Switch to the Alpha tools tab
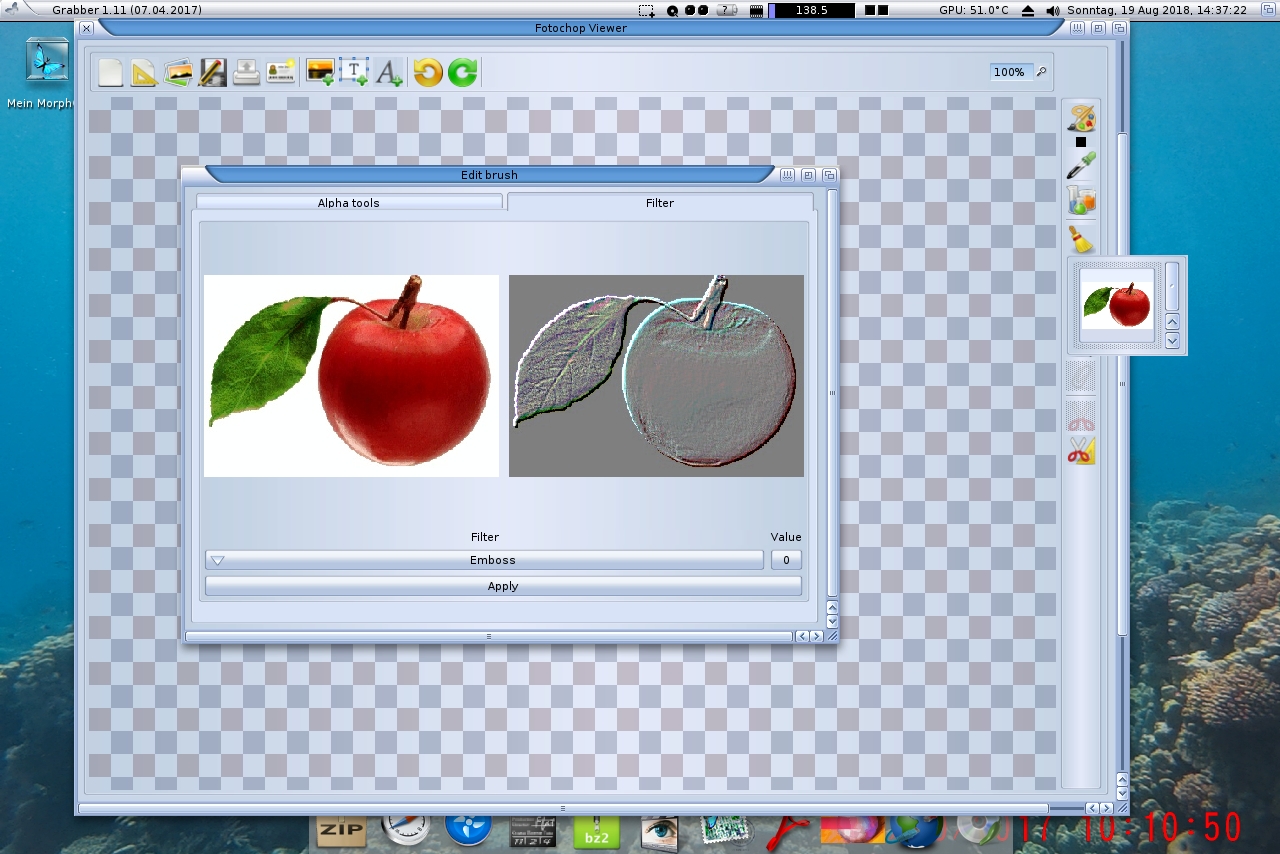The height and width of the screenshot is (854, 1280). point(349,203)
